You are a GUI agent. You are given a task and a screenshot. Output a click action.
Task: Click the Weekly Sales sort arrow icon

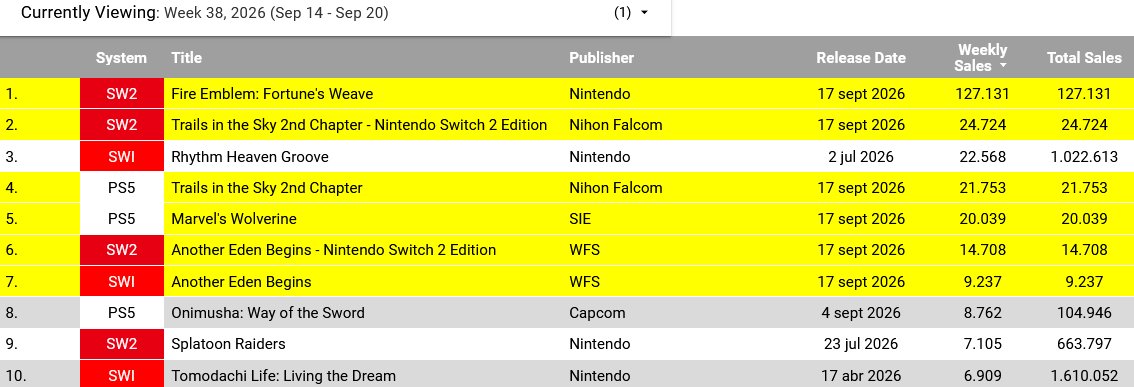coord(1003,66)
